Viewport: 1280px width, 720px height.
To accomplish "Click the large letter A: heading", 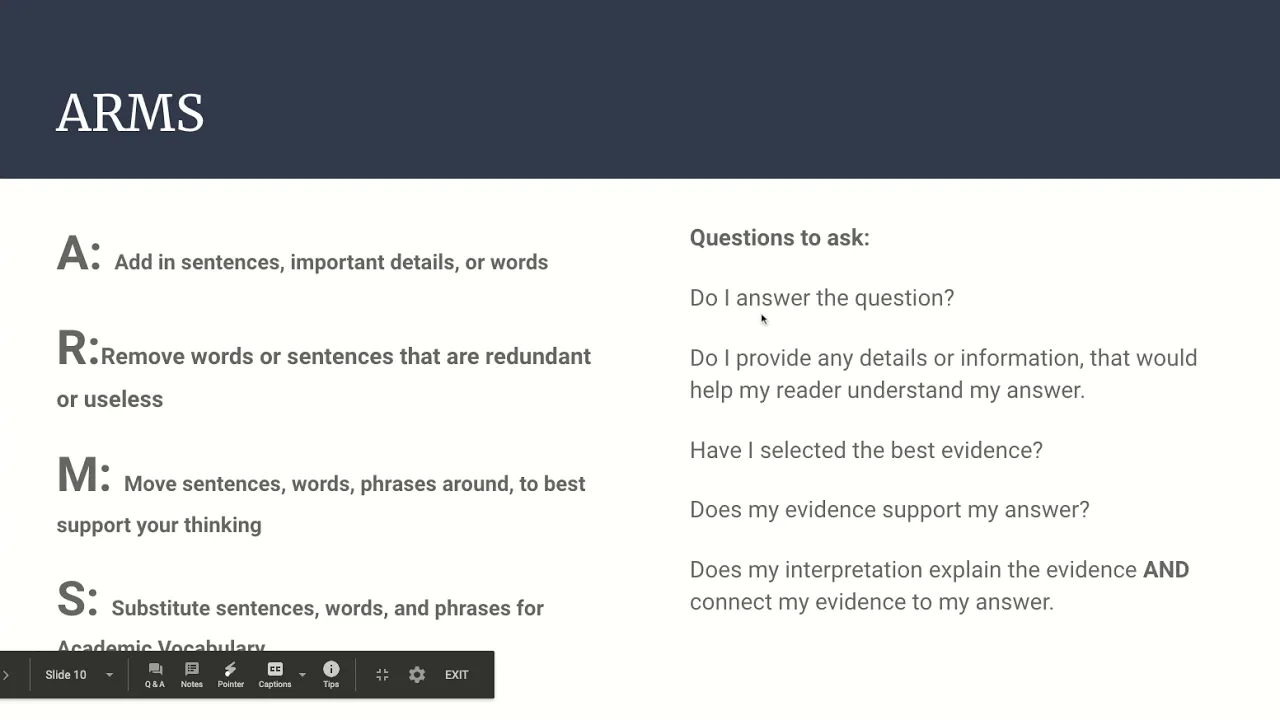I will [x=79, y=254].
